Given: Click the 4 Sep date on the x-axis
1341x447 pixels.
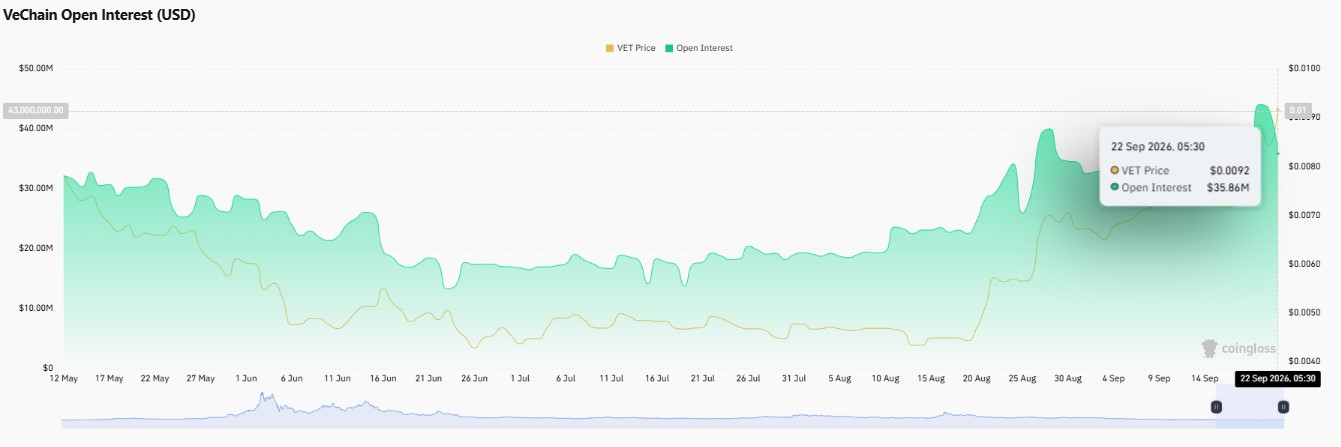Looking at the screenshot, I should point(1114,379).
